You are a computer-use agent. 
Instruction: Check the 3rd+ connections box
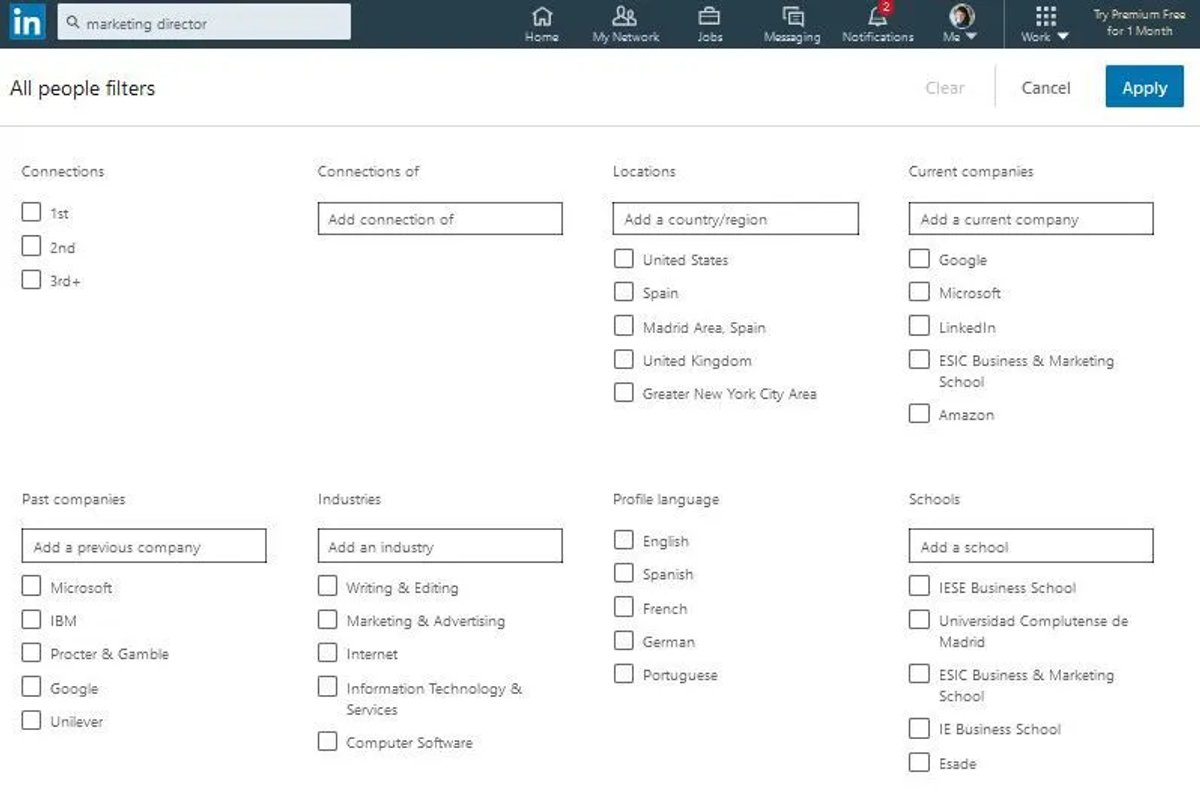pyautogui.click(x=31, y=280)
